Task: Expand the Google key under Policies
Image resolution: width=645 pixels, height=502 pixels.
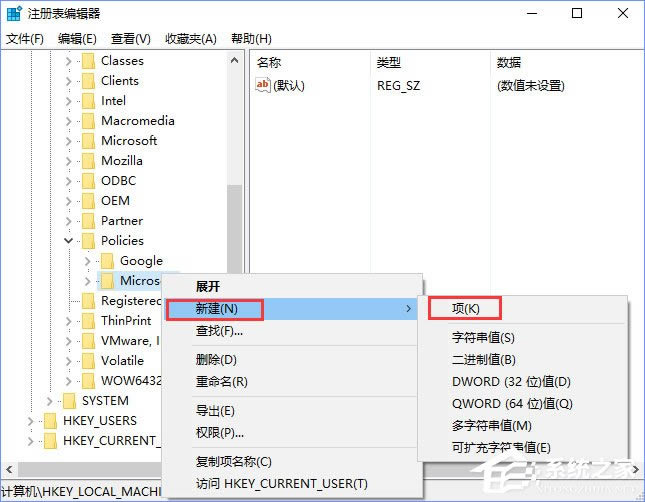Action: tap(87, 261)
